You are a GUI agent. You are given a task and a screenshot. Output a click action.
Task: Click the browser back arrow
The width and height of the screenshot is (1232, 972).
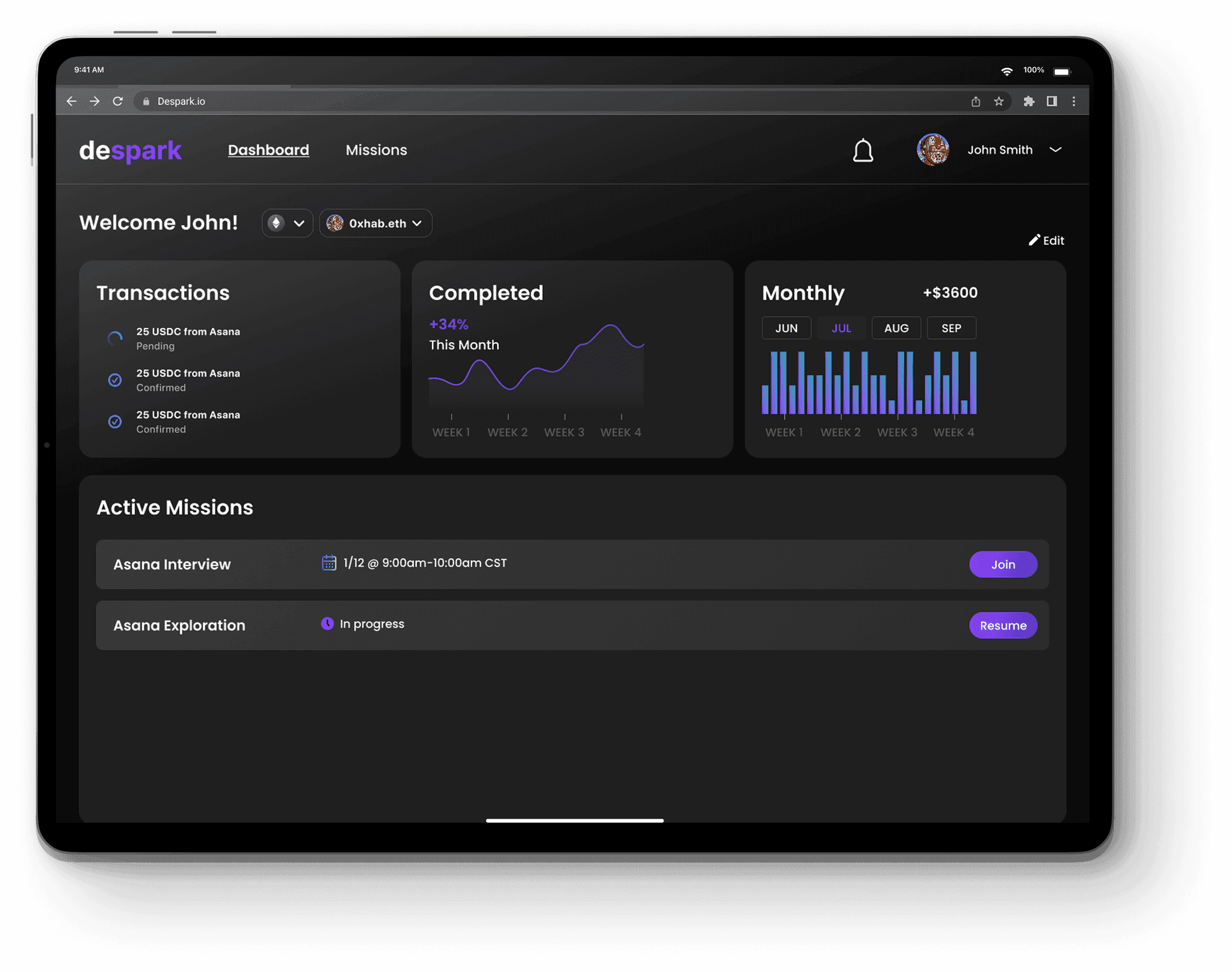click(72, 101)
